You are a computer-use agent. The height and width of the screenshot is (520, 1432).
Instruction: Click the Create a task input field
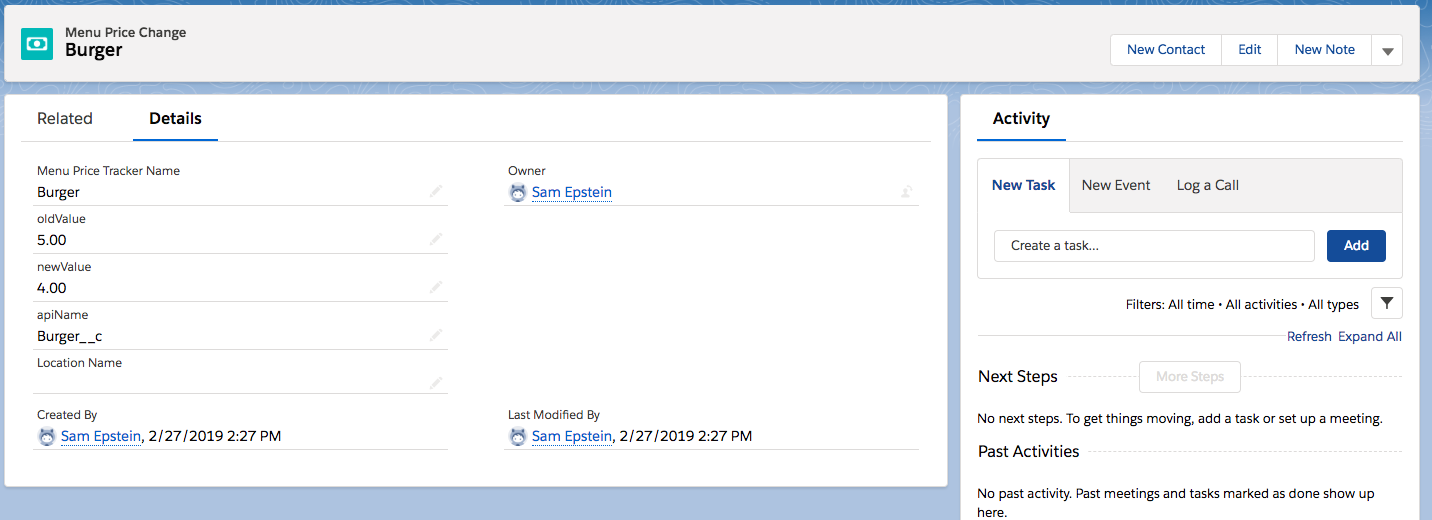(1154, 246)
